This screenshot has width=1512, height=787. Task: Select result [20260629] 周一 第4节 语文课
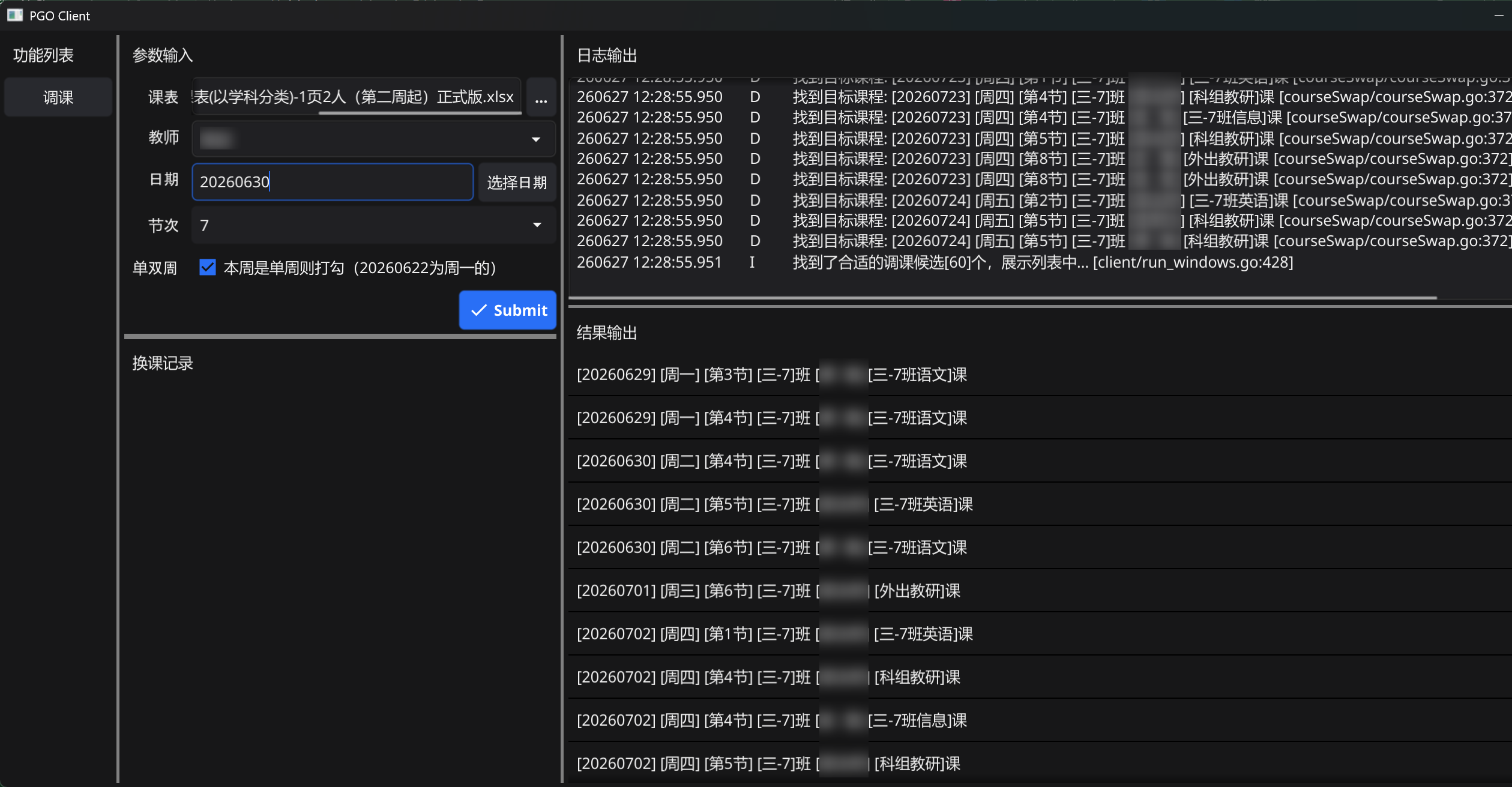1040,418
